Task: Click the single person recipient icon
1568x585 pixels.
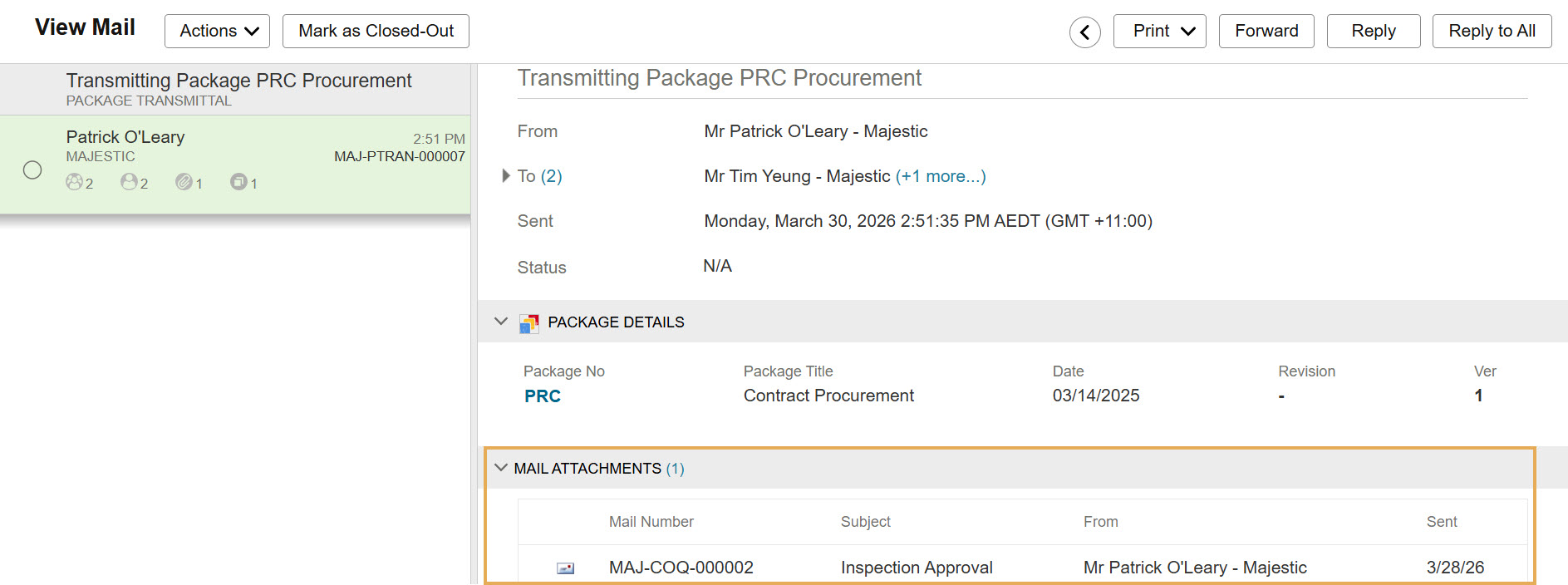Action: (x=129, y=182)
